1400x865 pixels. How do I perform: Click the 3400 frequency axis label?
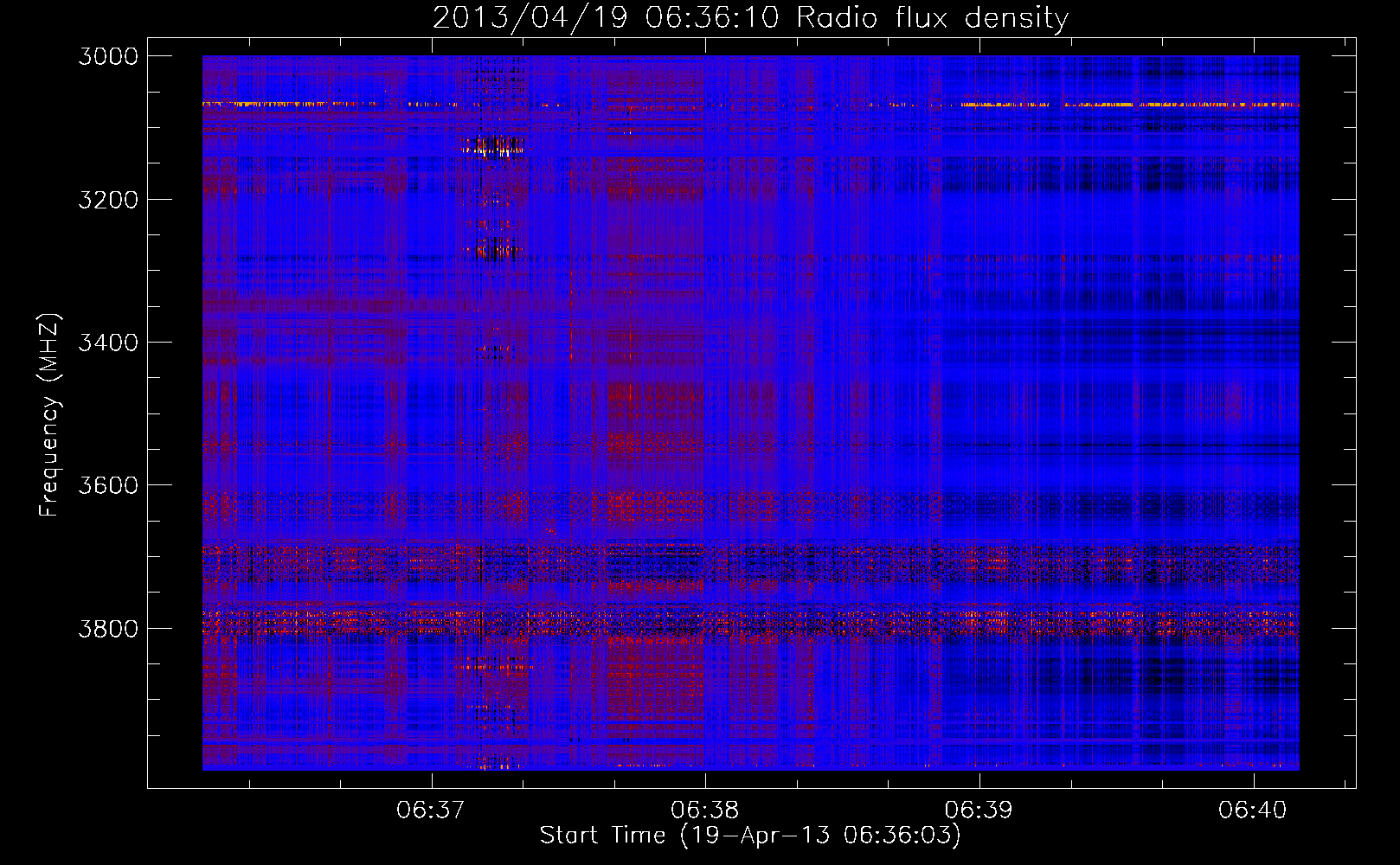click(108, 343)
